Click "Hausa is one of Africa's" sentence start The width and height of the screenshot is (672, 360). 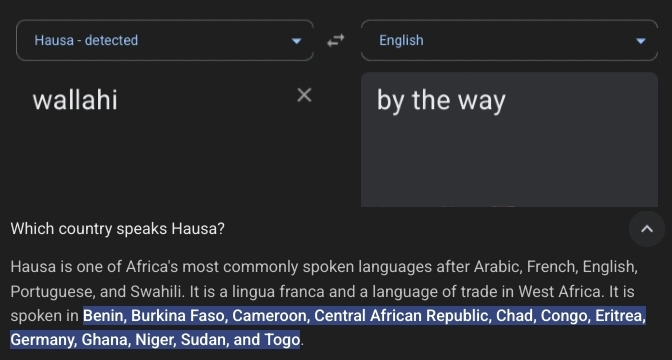pos(94,267)
